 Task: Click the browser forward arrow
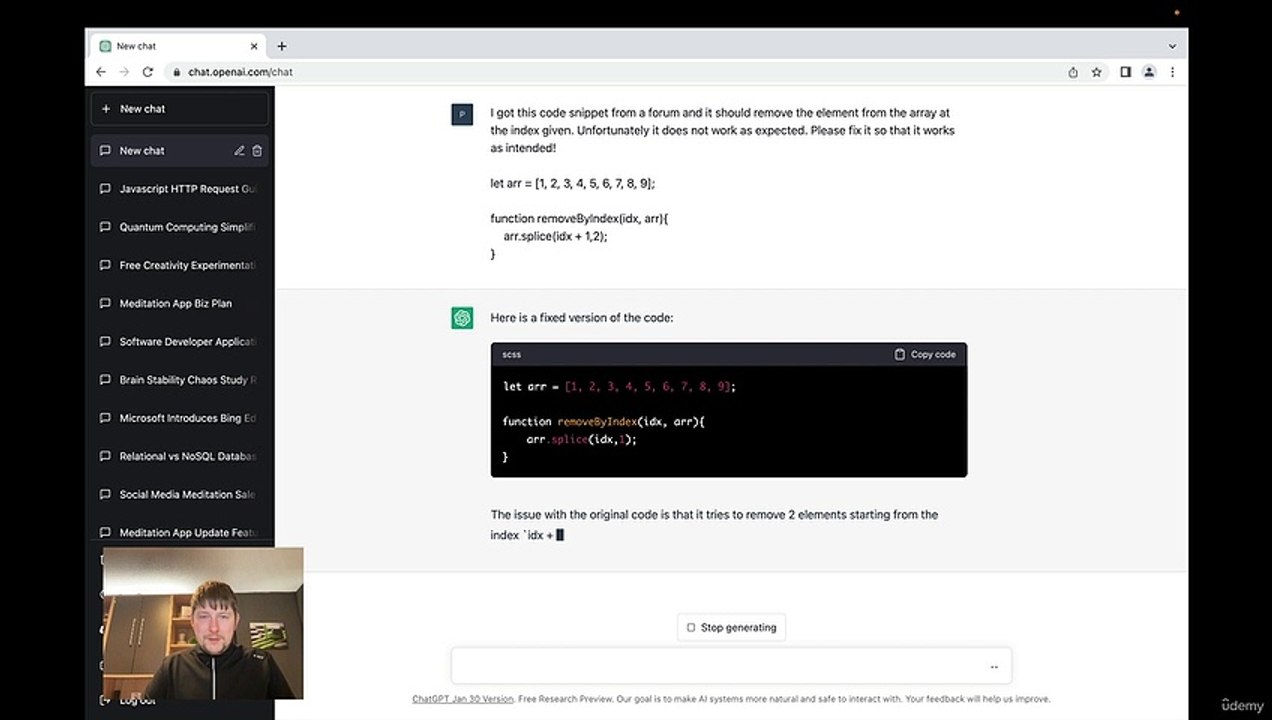coord(124,72)
